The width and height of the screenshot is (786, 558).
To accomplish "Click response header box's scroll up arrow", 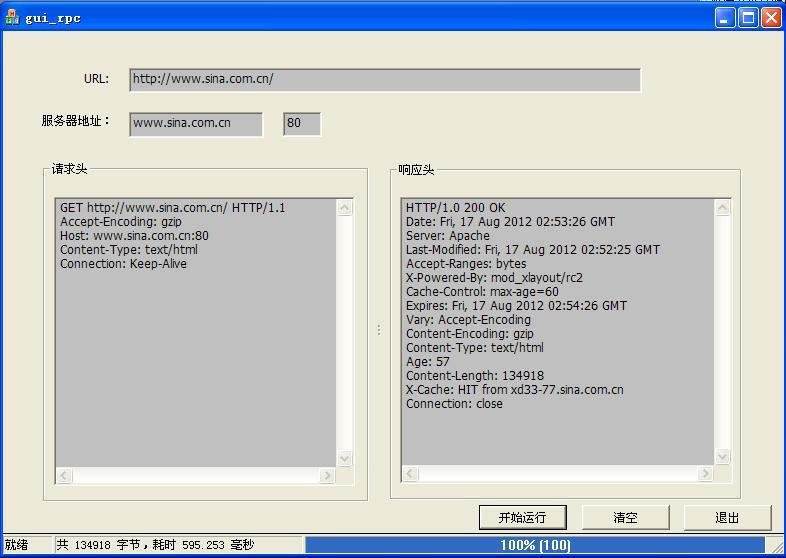I will [x=722, y=208].
